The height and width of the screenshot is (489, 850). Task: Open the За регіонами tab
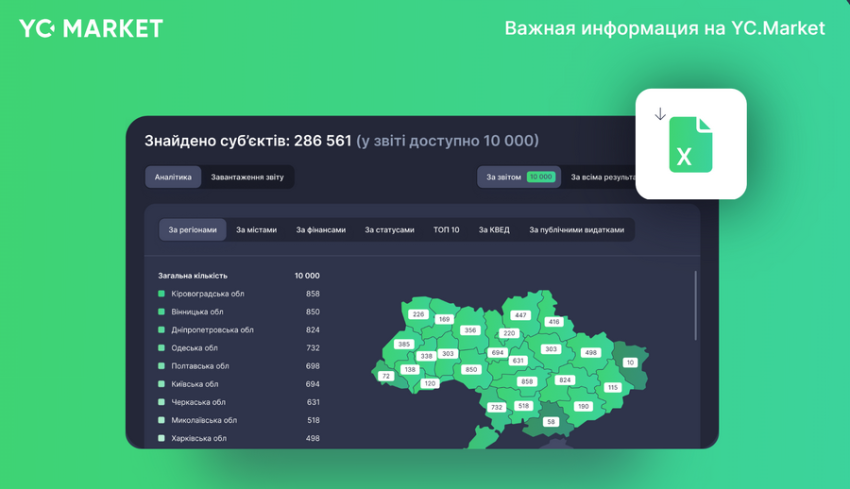192,230
